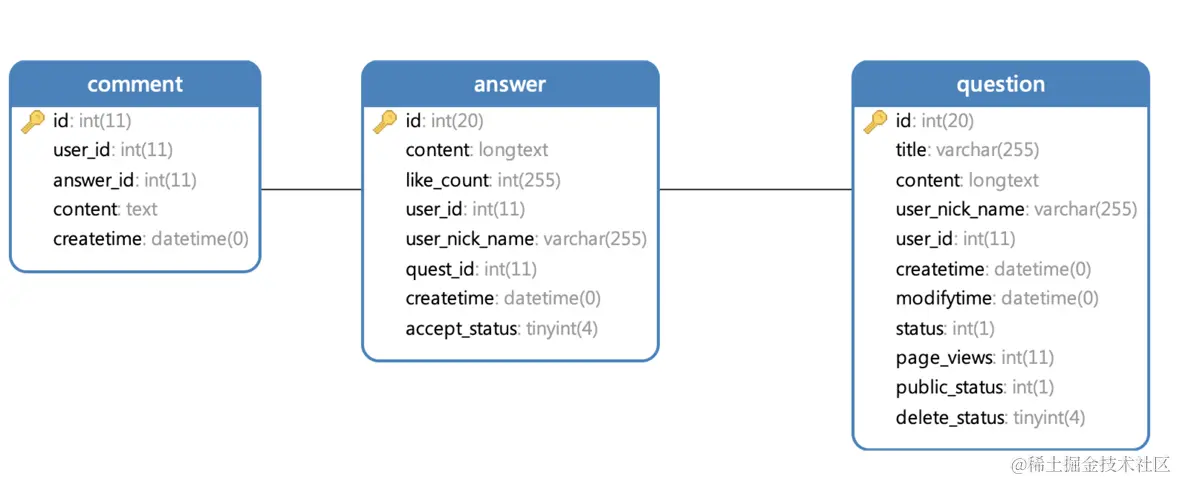
Task: Select the relationship line between answer and question
Action: click(755, 189)
